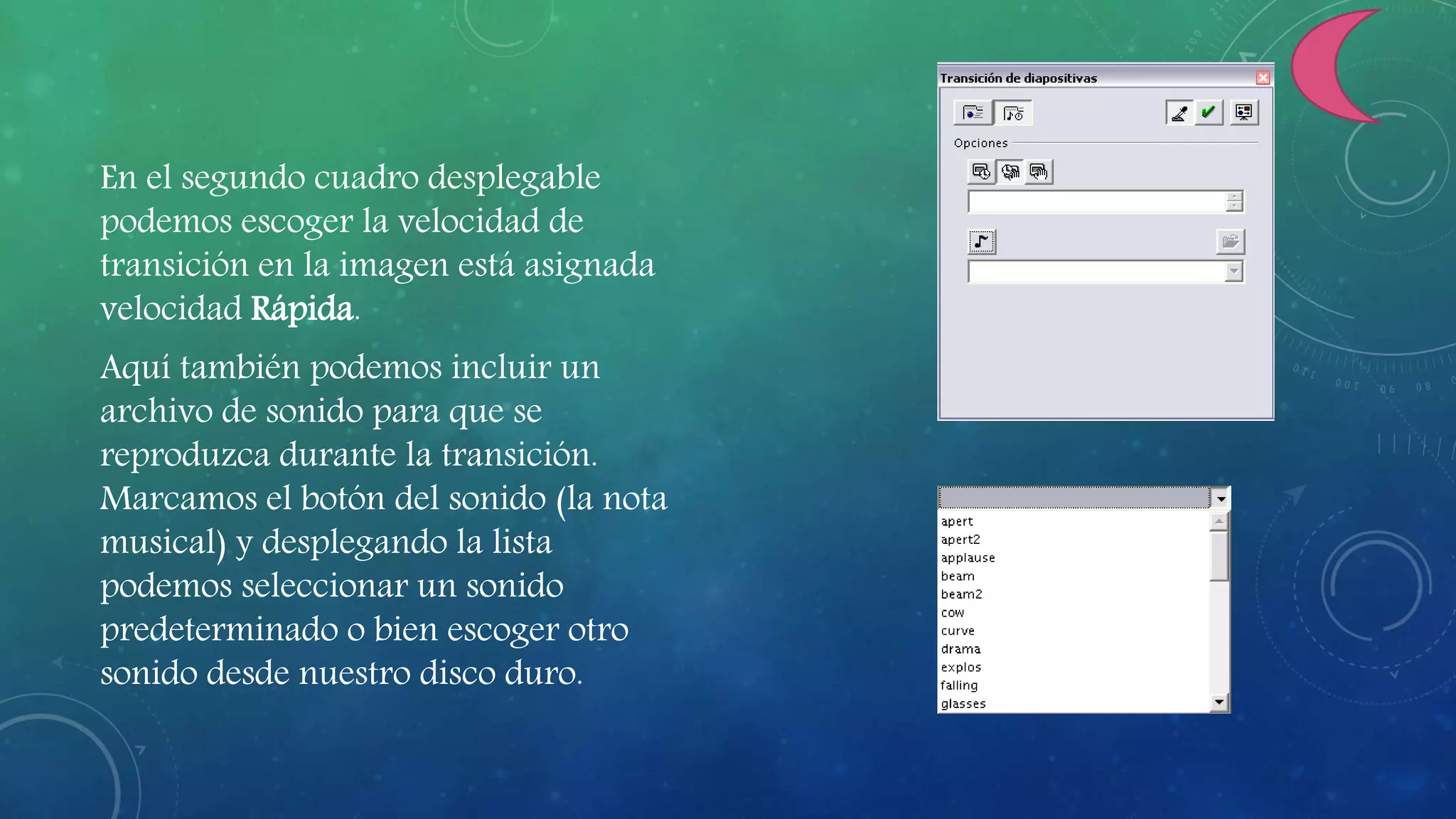Click the empty sound combo field in the dialog
1456x819 pixels.
(1097, 272)
